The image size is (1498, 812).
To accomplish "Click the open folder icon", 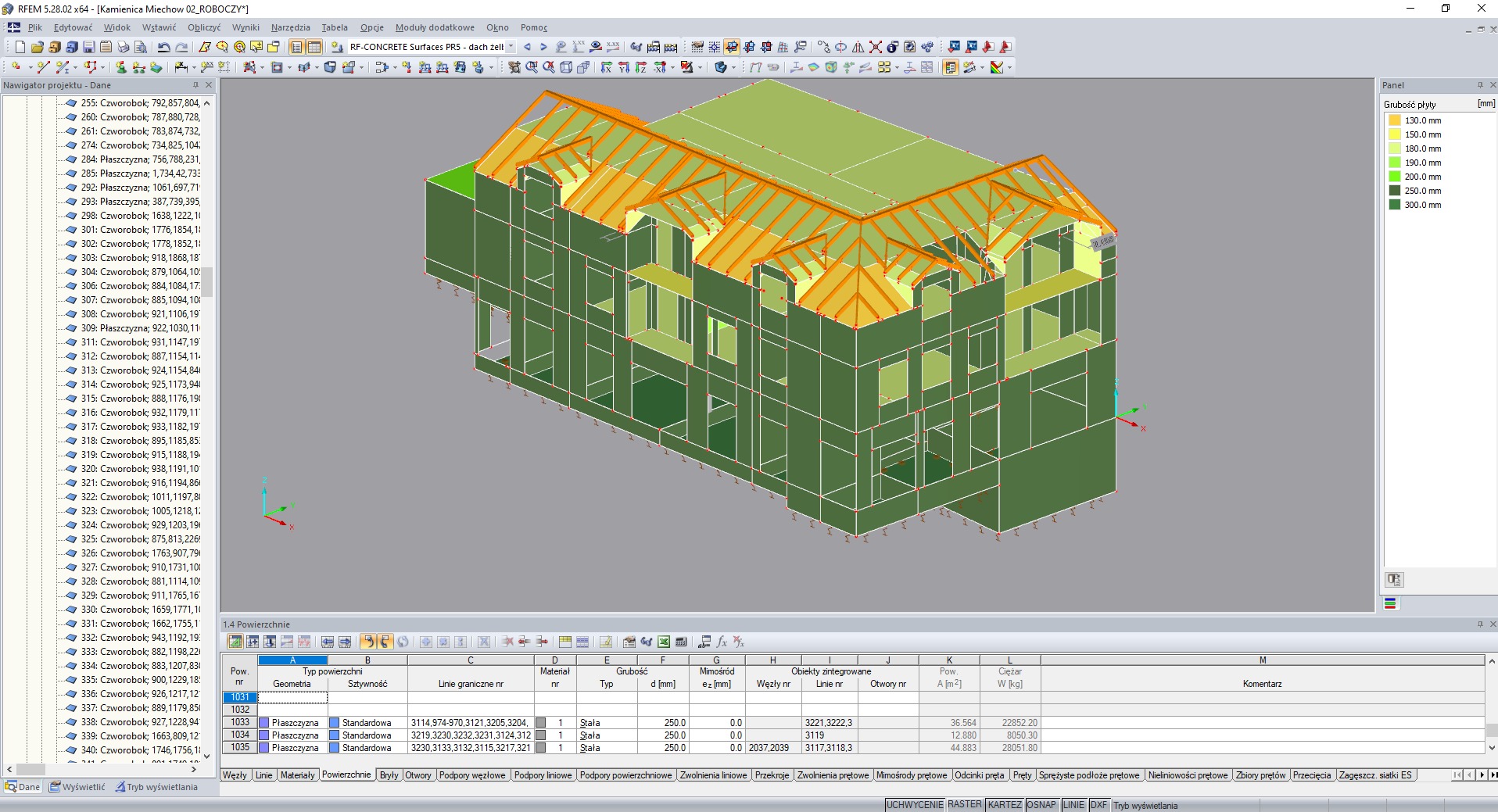I will click(x=37, y=47).
